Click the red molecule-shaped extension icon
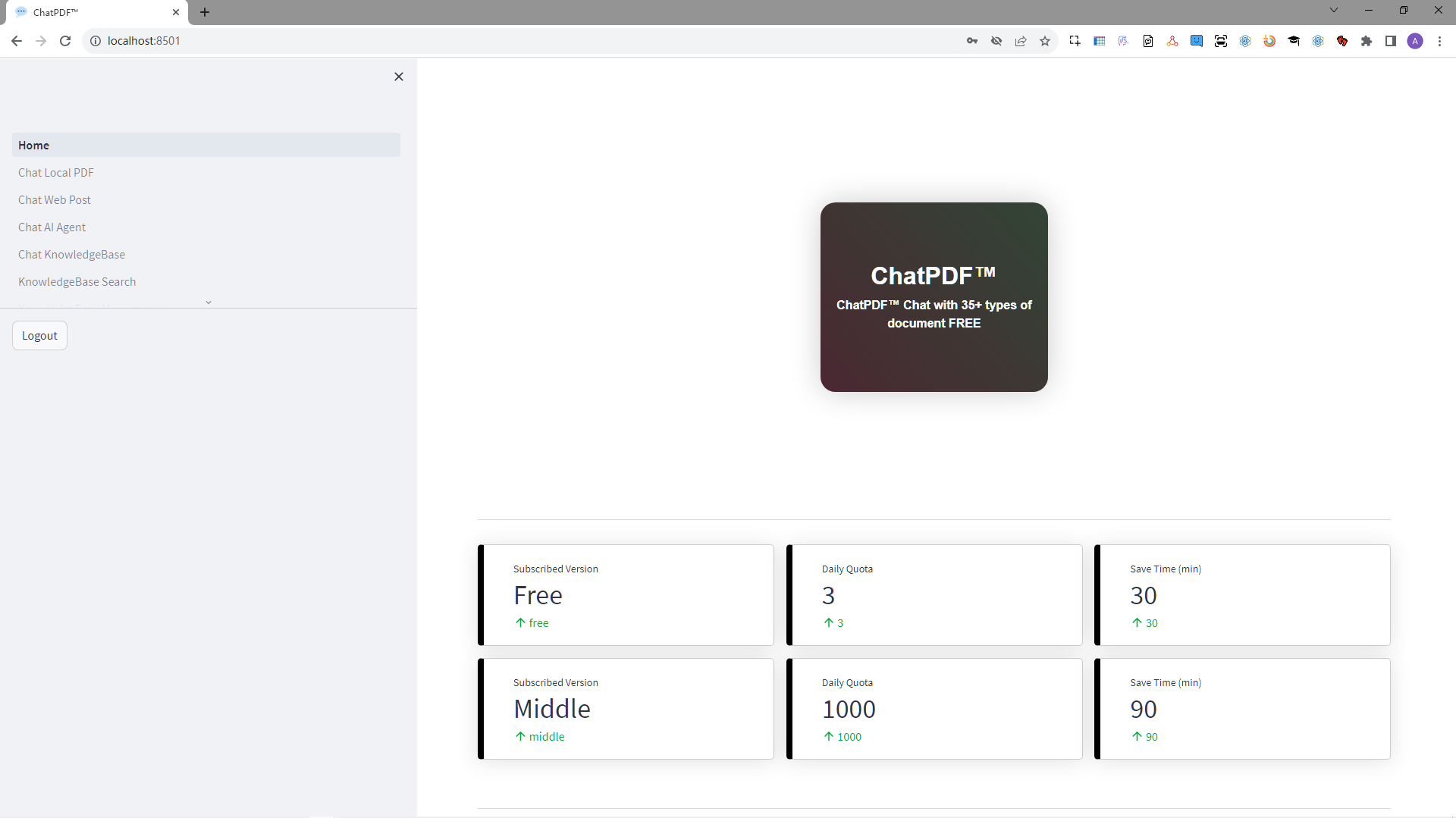The image size is (1456, 818). [x=1172, y=41]
